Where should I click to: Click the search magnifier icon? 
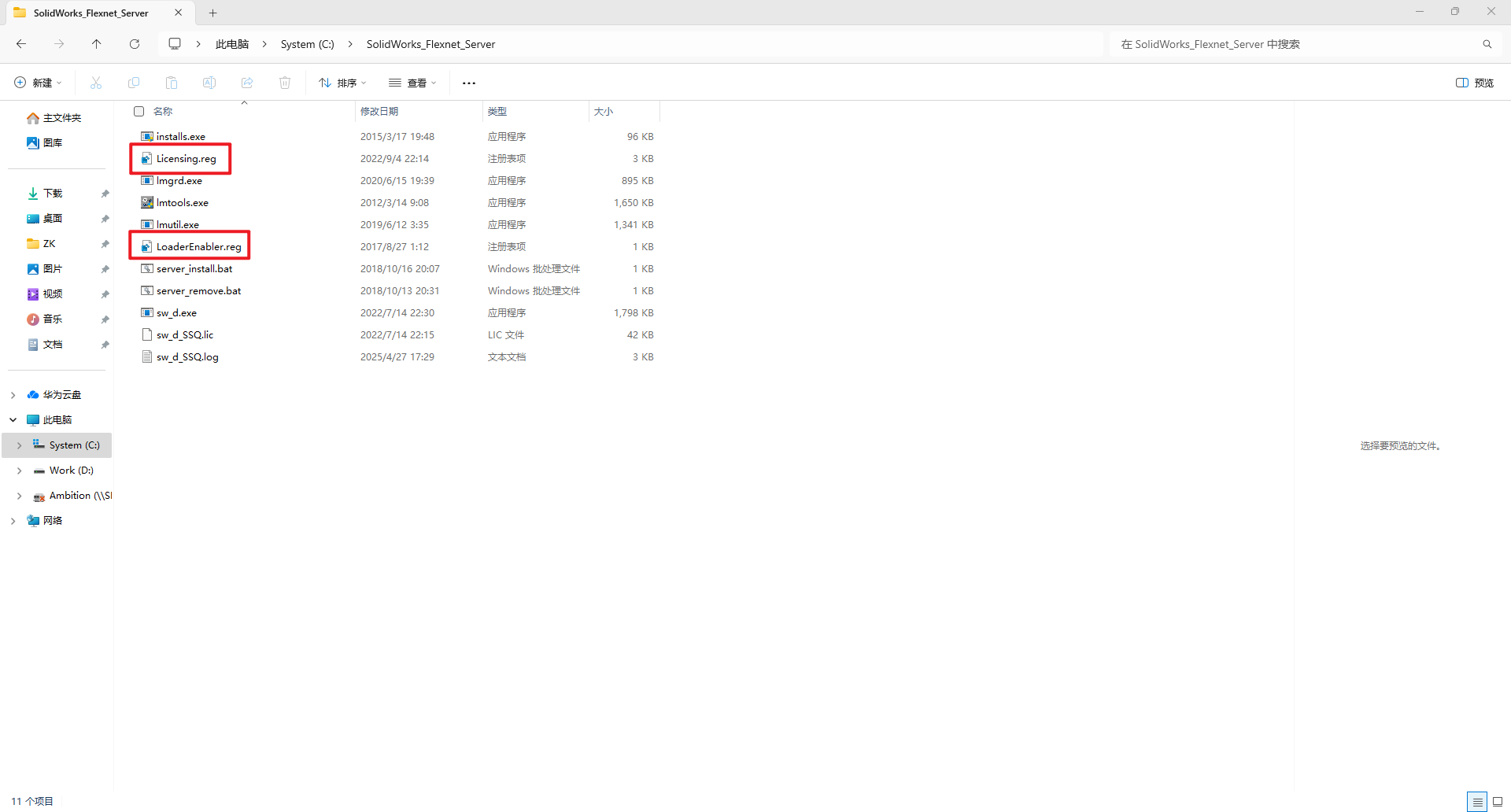(1487, 44)
